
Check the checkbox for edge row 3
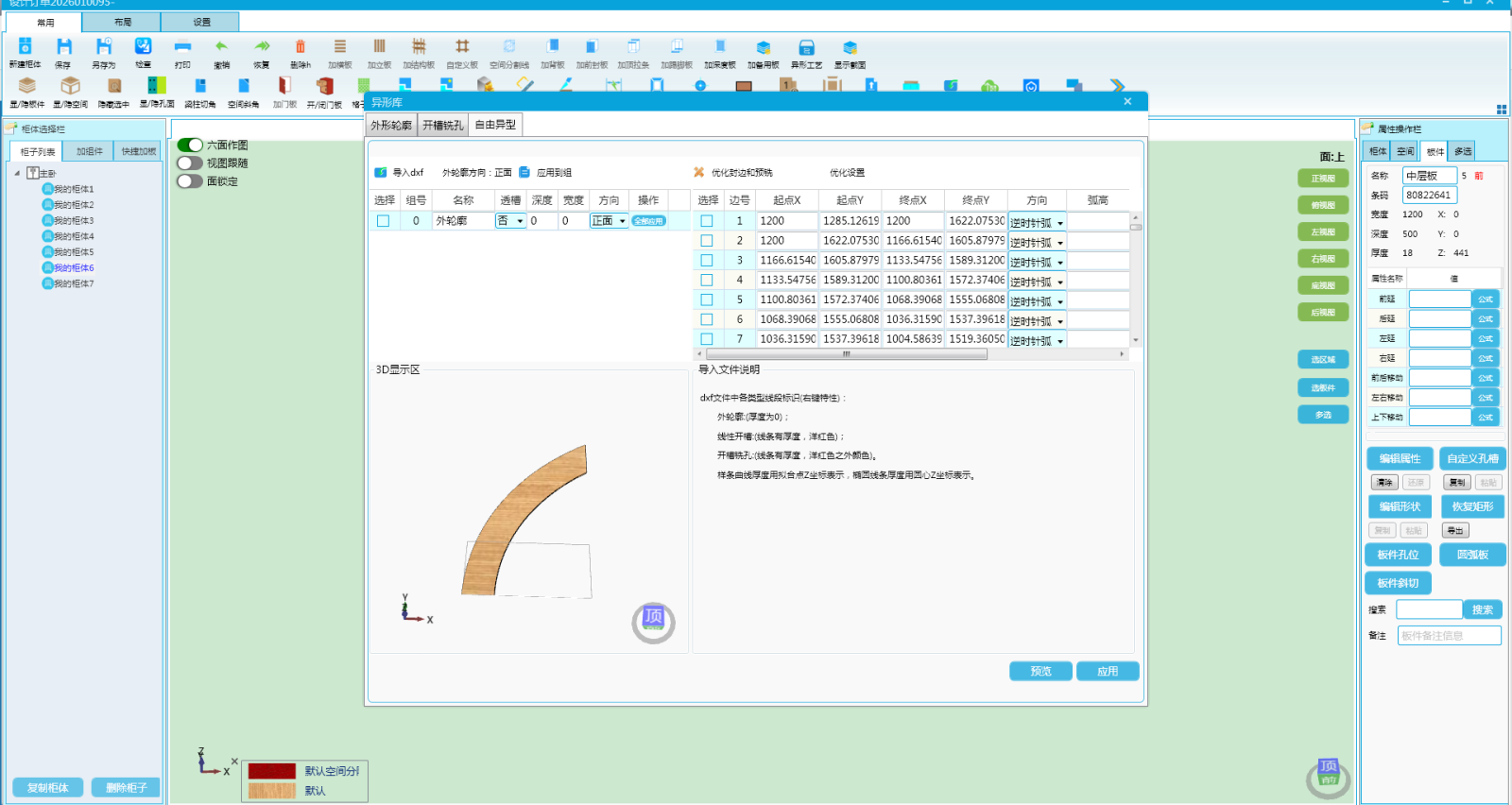click(706, 260)
